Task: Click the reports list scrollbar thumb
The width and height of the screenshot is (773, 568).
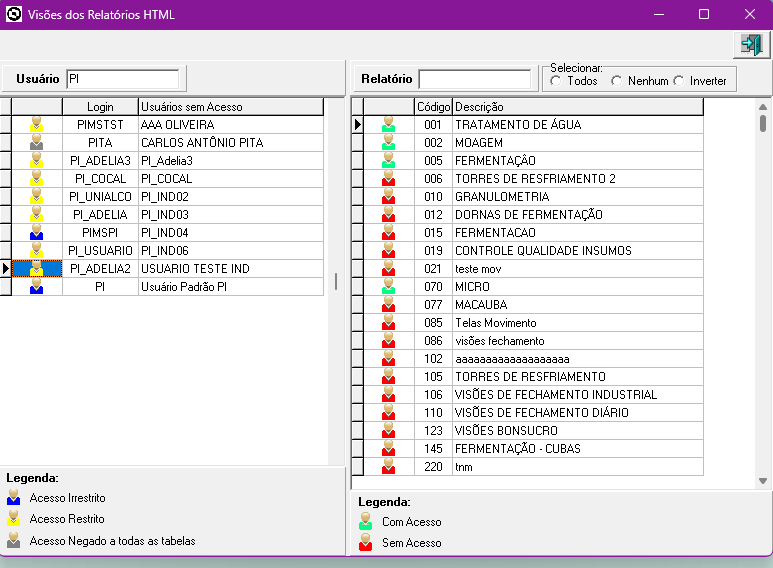Action: coord(763,123)
